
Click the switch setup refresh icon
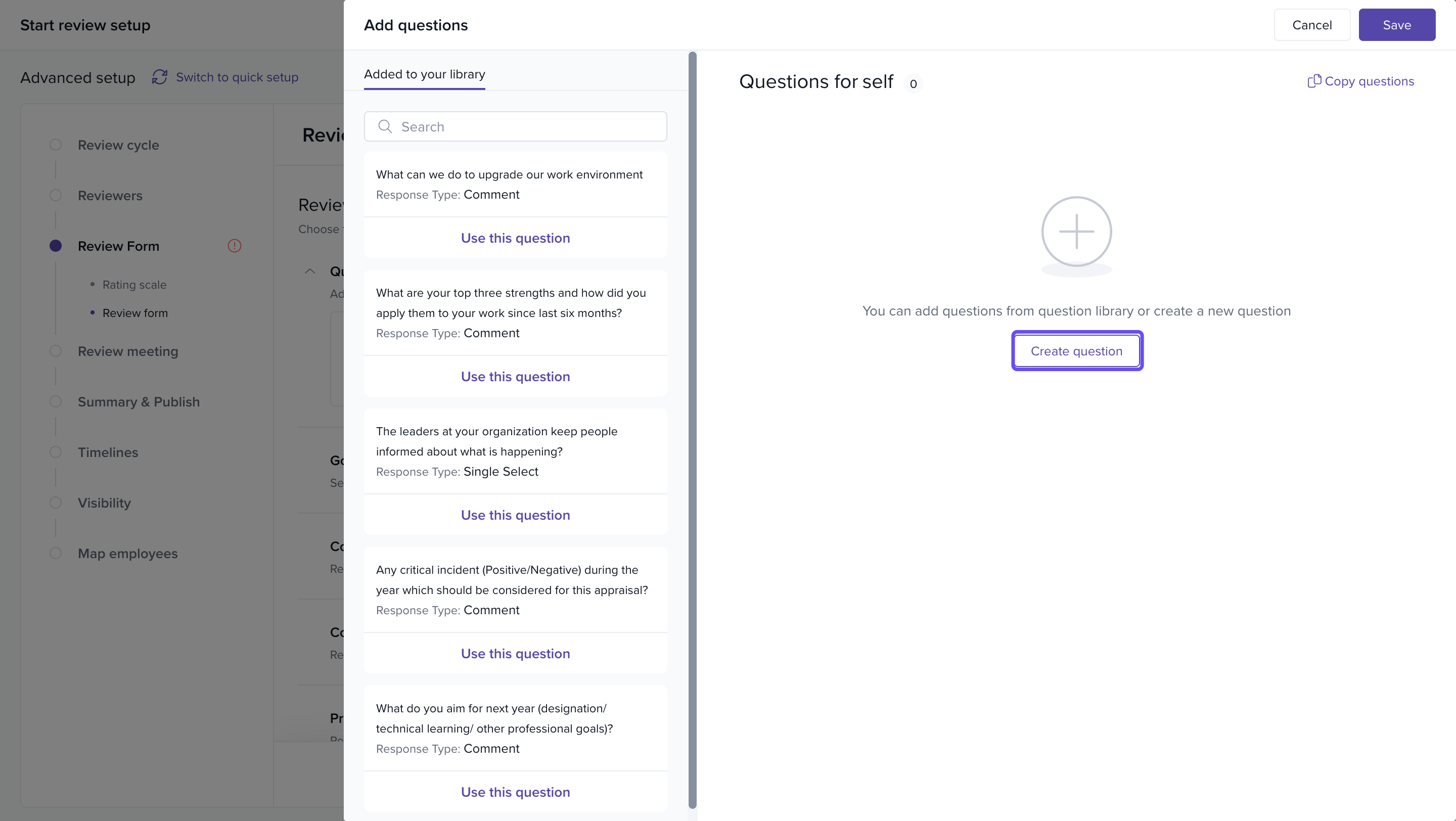click(159, 77)
